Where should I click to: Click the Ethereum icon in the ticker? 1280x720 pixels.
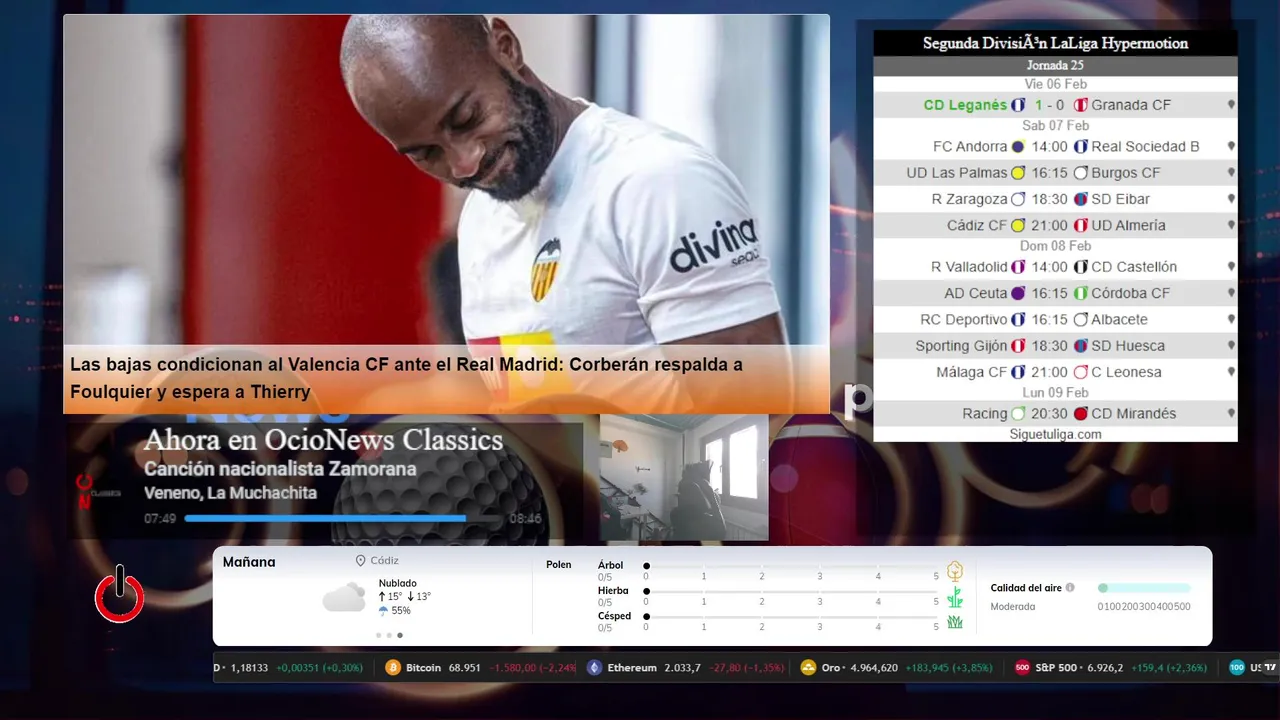tap(595, 668)
